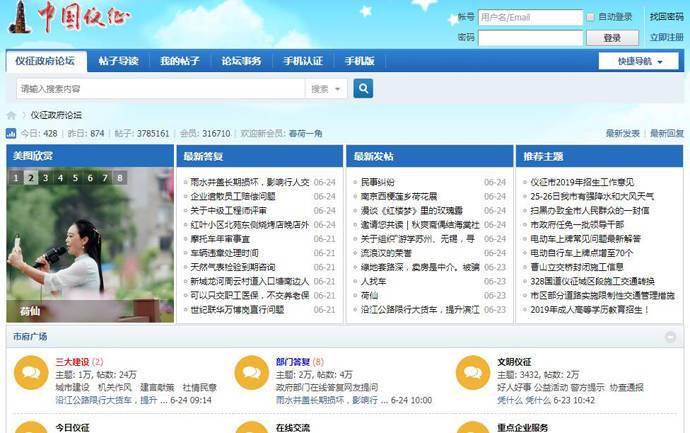This screenshot has height=433, width=690.
Task: Open the 最新回复 link
Action: coord(667,133)
